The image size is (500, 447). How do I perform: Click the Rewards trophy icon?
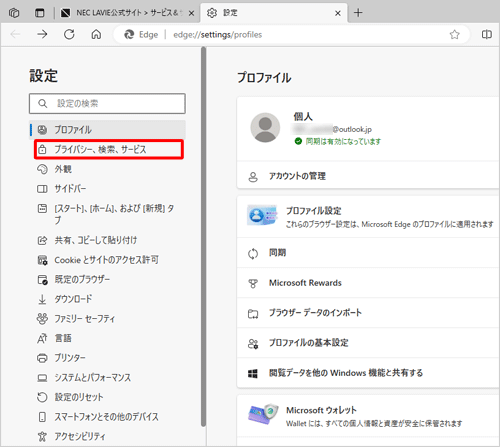(253, 284)
